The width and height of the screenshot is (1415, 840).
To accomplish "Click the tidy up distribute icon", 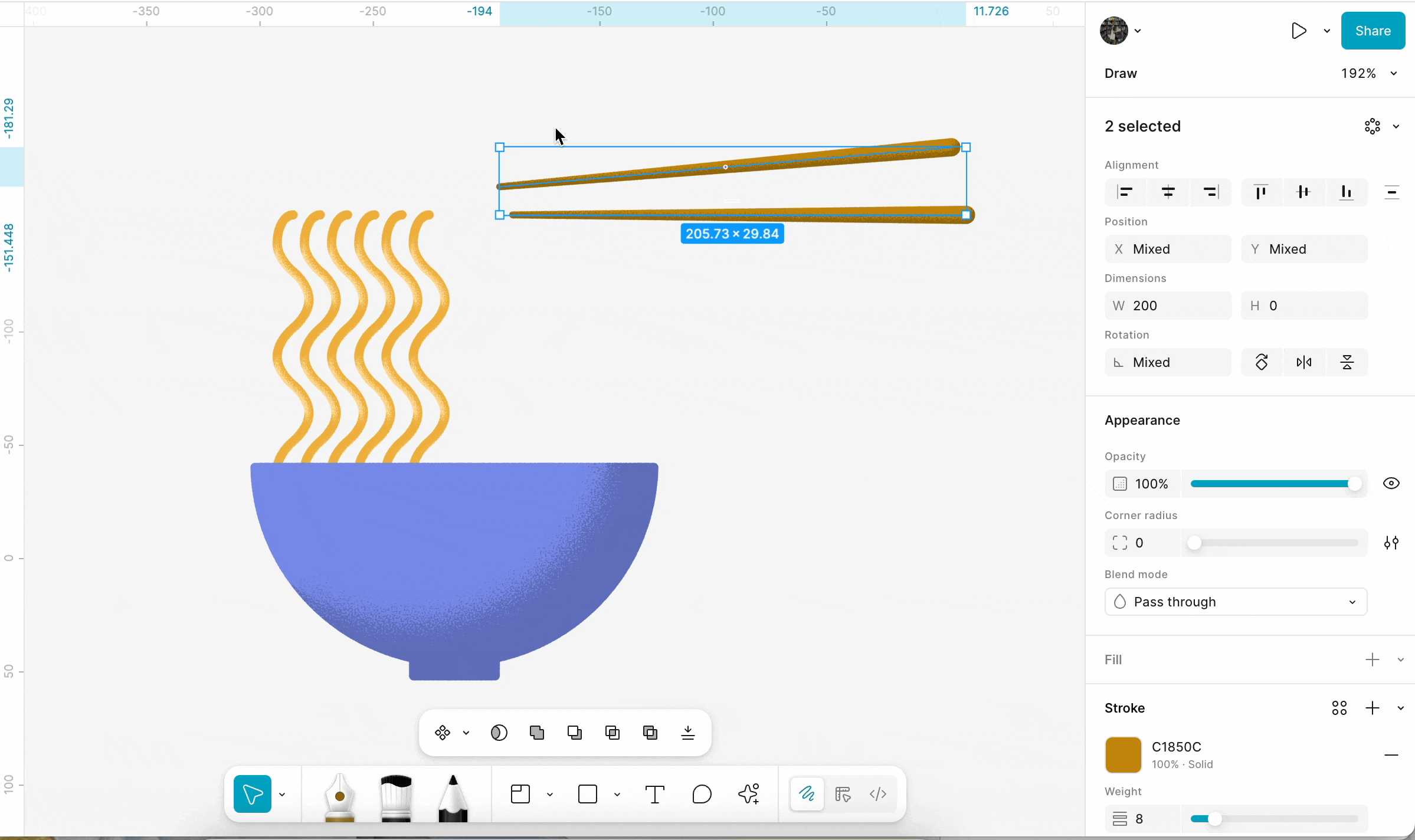I will pyautogui.click(x=1392, y=192).
